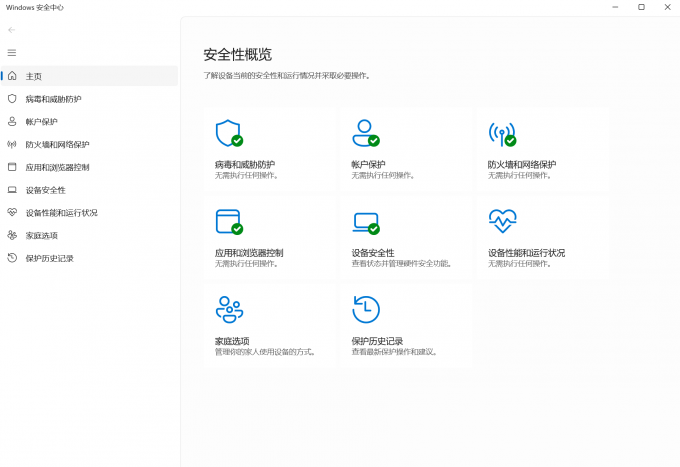This screenshot has width=680, height=467.
Task: Click the 查看状态并管理硬件安全功能 description text
Action: pyautogui.click(x=402, y=264)
